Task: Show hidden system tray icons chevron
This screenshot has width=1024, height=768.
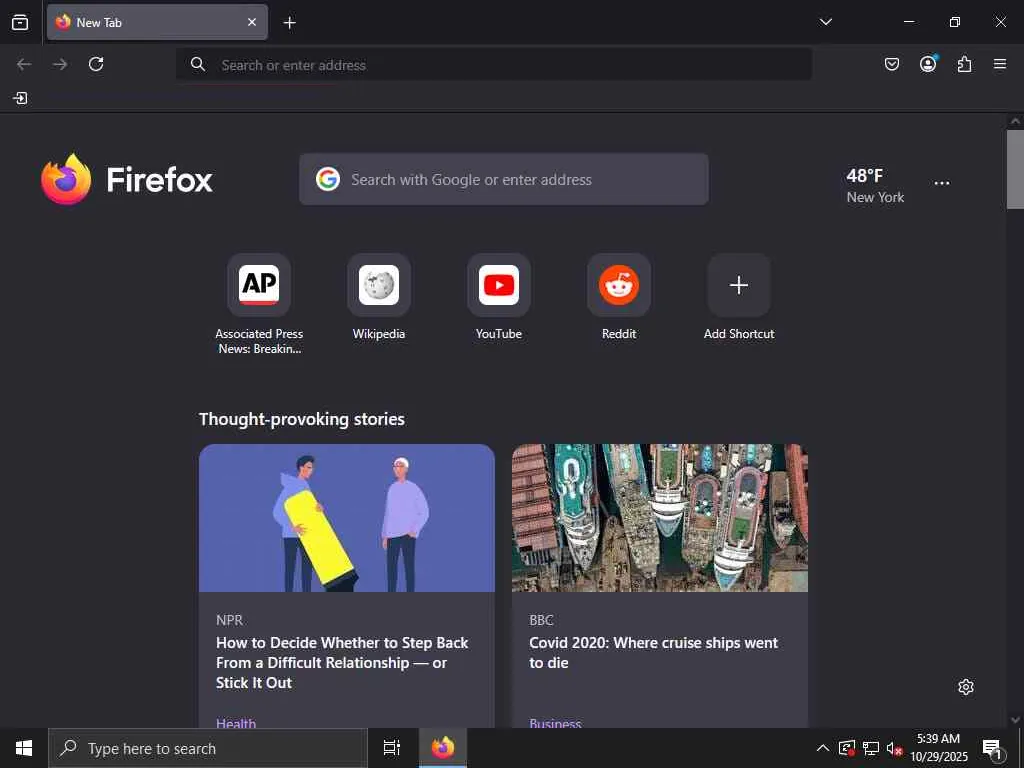Action: [823, 748]
